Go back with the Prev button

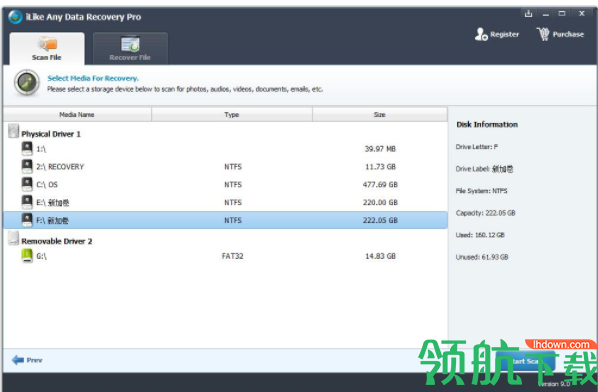[27, 360]
